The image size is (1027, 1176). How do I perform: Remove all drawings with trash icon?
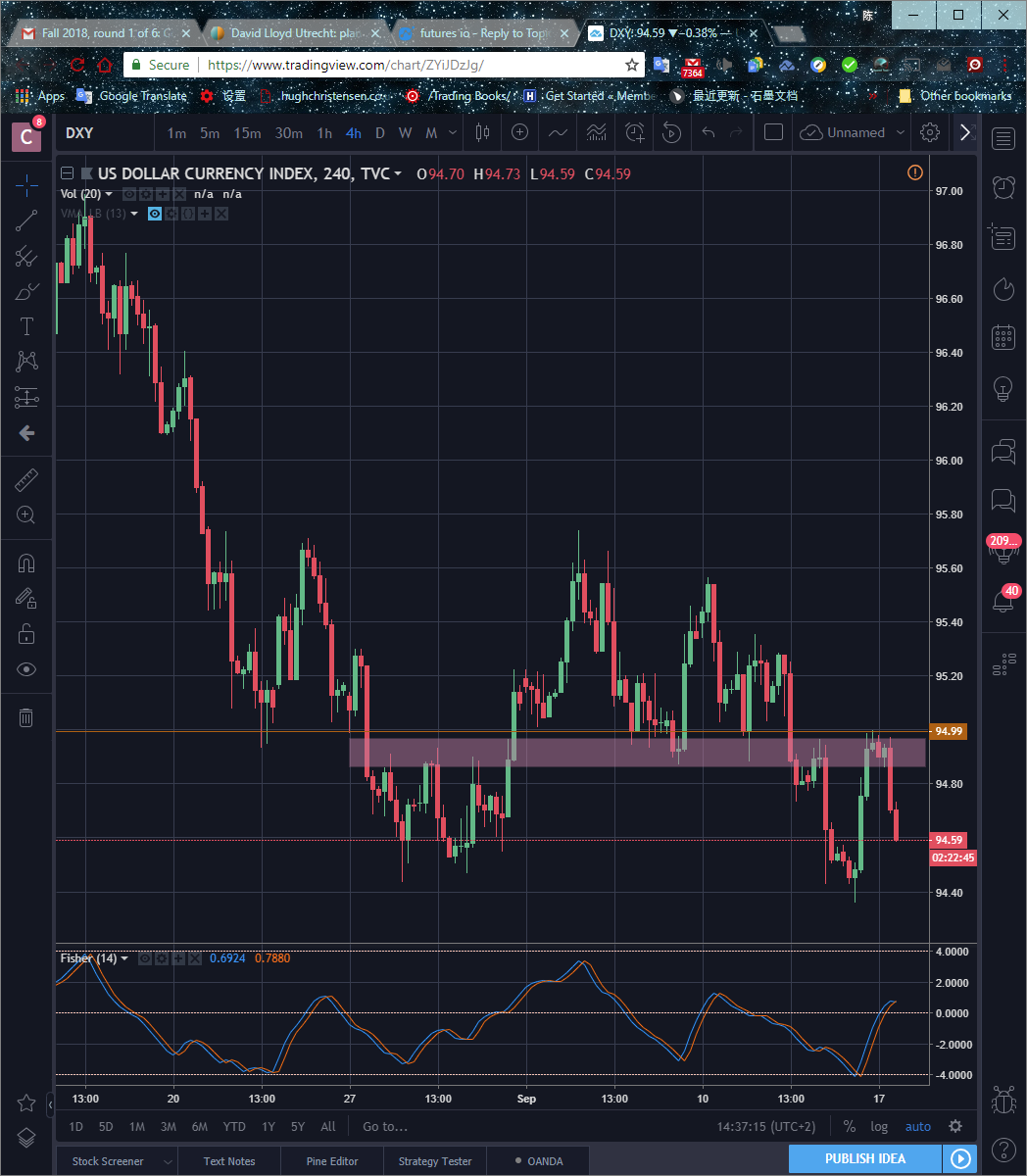(x=26, y=717)
